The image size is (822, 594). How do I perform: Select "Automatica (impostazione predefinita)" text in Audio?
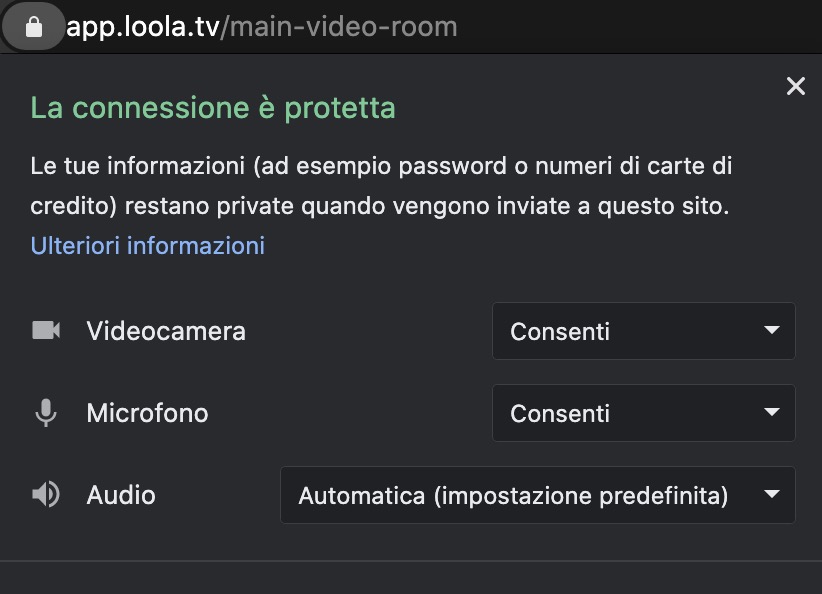[x=513, y=495]
